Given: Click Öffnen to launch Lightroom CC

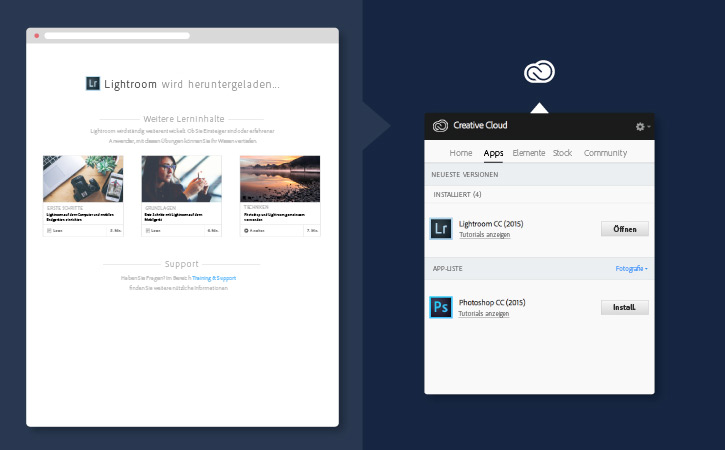Looking at the screenshot, I should click(625, 229).
